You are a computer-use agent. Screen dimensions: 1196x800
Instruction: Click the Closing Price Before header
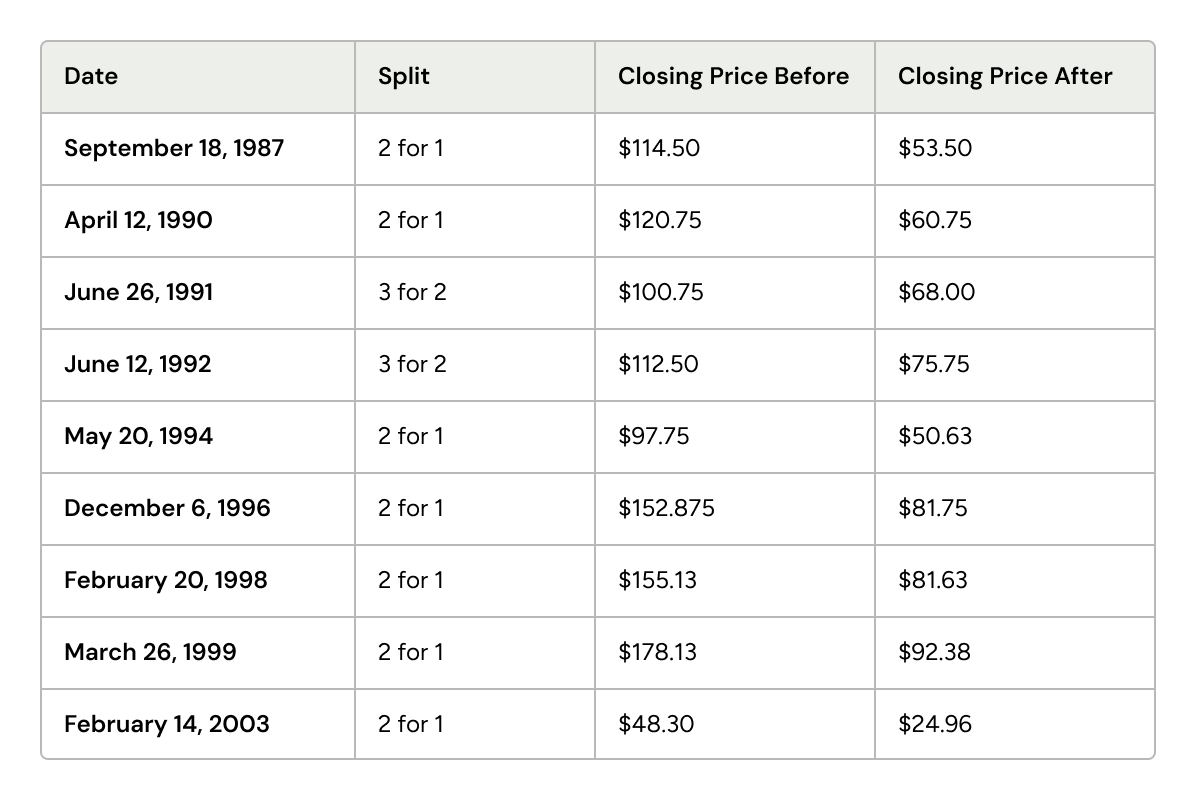pyautogui.click(x=733, y=76)
